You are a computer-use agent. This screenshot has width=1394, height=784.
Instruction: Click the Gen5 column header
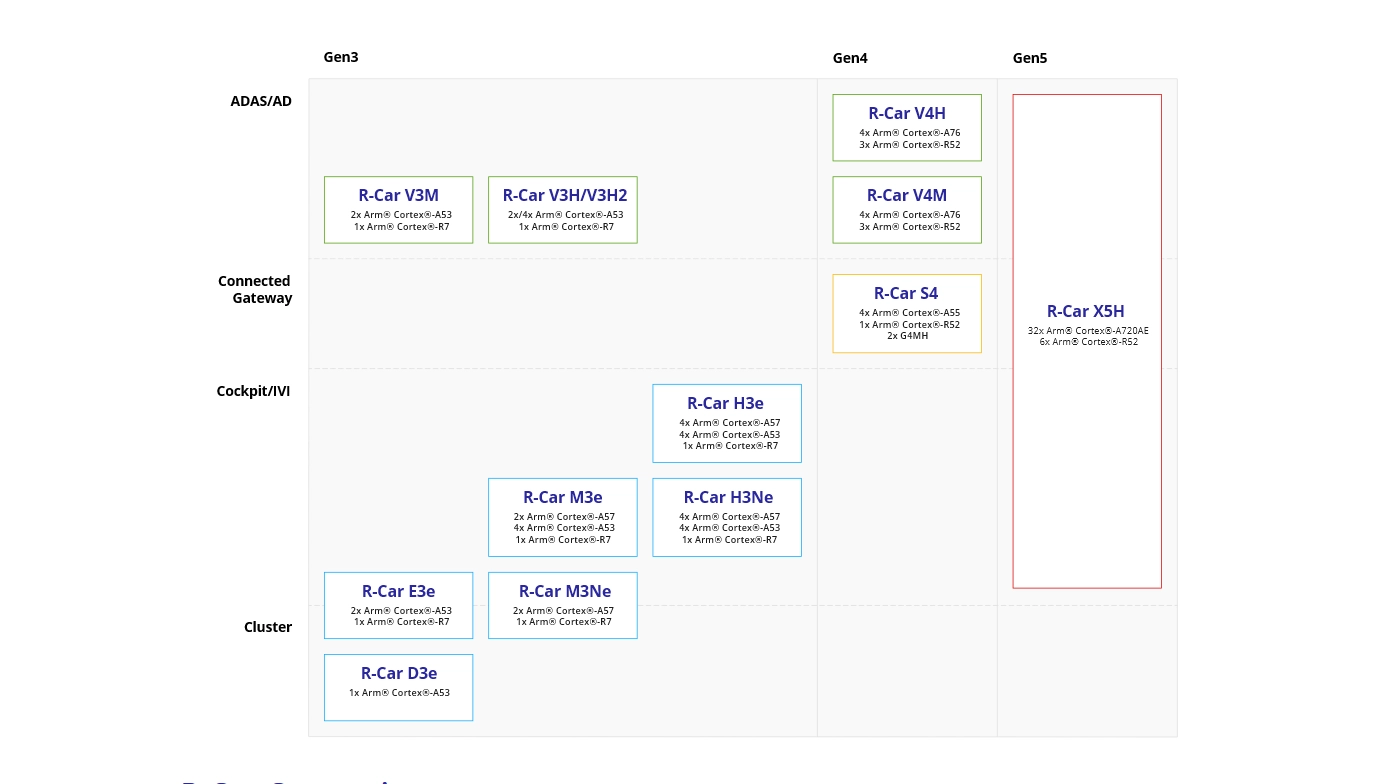tap(1030, 58)
